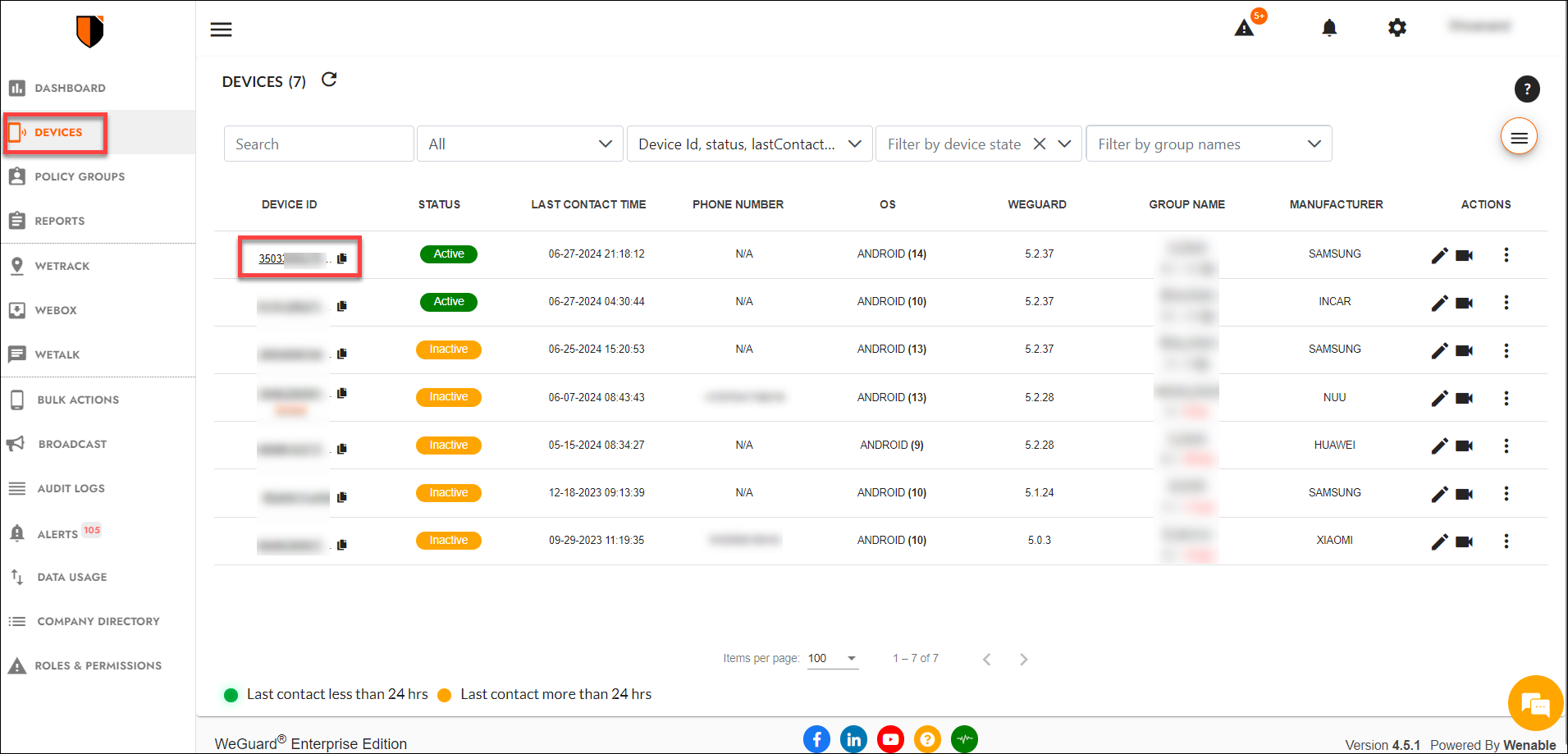Click the Group Name column header
1568x754 pixels.
coord(1186,204)
